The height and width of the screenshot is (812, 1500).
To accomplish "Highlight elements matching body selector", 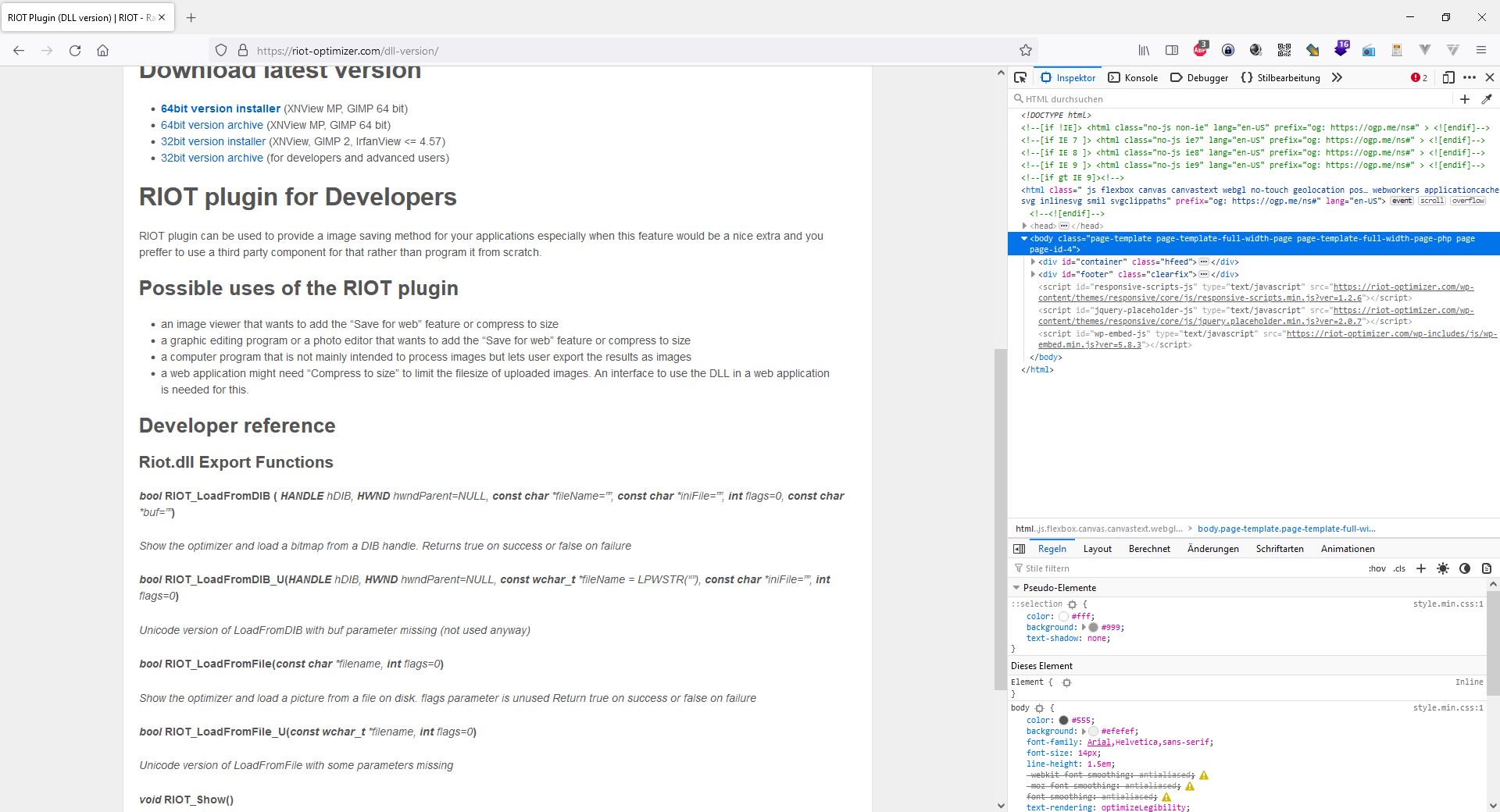I will [x=1039, y=708].
